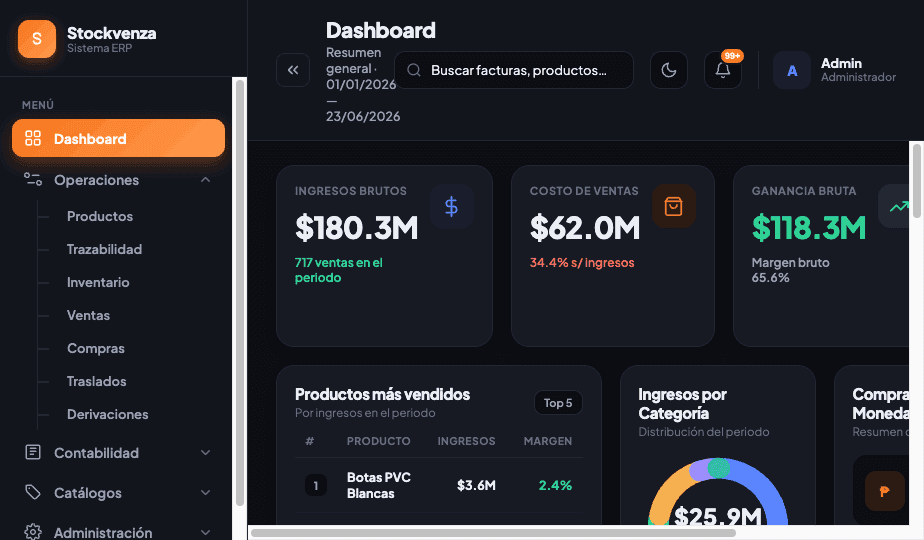Click the 2.4% margen cell
924x540 pixels.
[x=555, y=485]
